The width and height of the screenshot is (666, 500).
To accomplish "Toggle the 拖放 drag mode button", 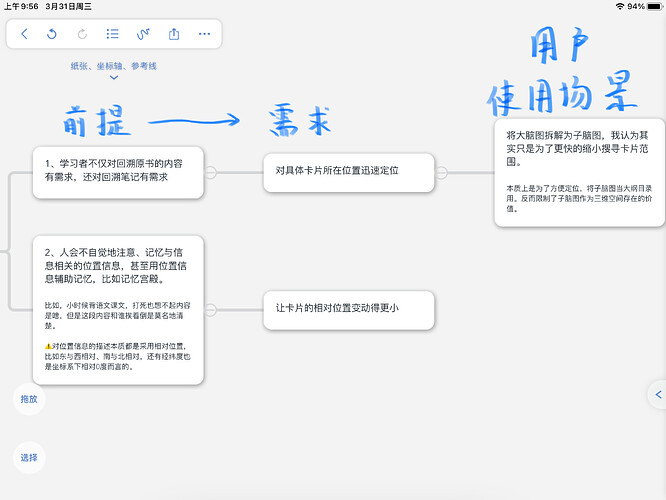I will click(x=29, y=399).
